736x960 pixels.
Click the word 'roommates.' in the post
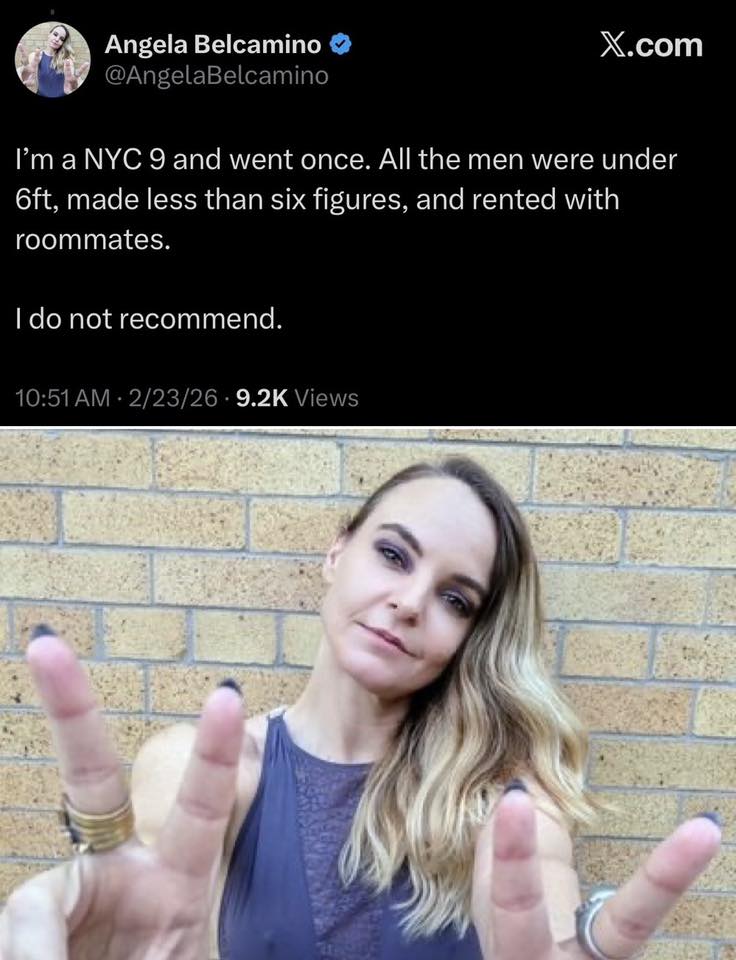(92, 239)
